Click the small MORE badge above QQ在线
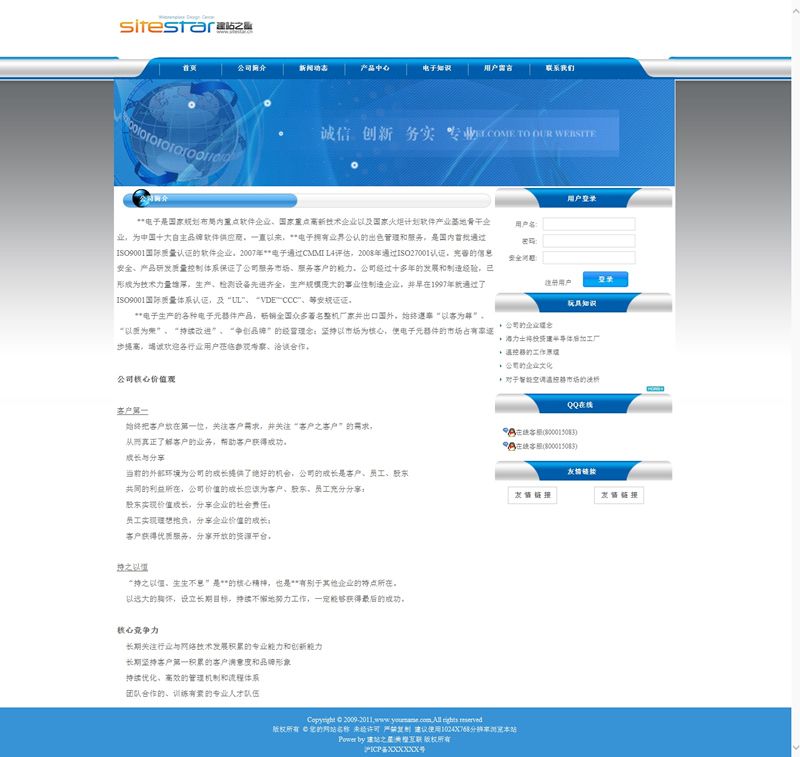This screenshot has height=757, width=800. click(x=655, y=388)
